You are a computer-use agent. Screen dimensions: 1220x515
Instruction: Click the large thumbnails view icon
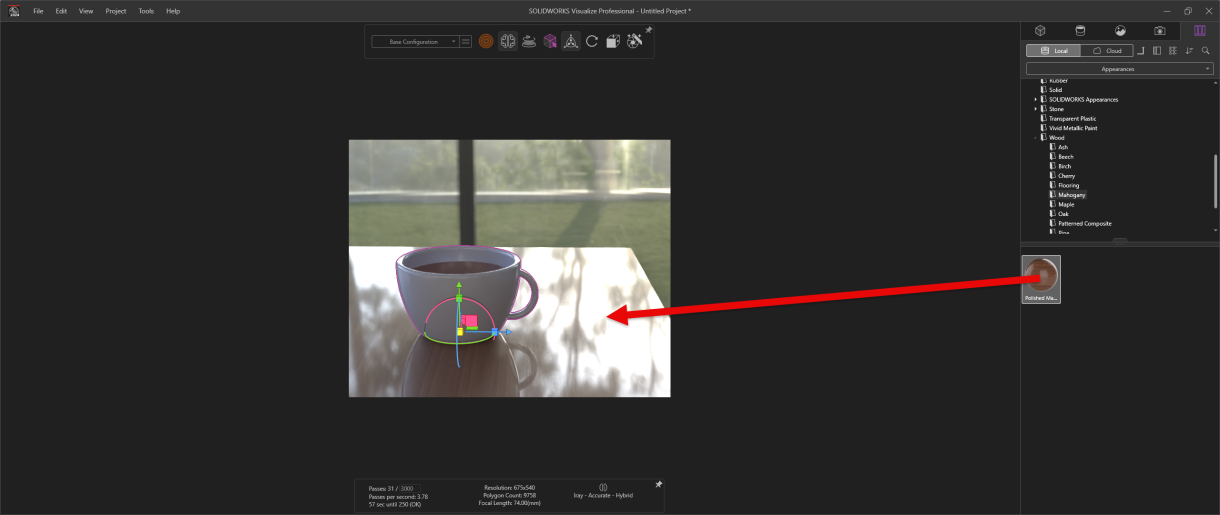[x=1173, y=50]
